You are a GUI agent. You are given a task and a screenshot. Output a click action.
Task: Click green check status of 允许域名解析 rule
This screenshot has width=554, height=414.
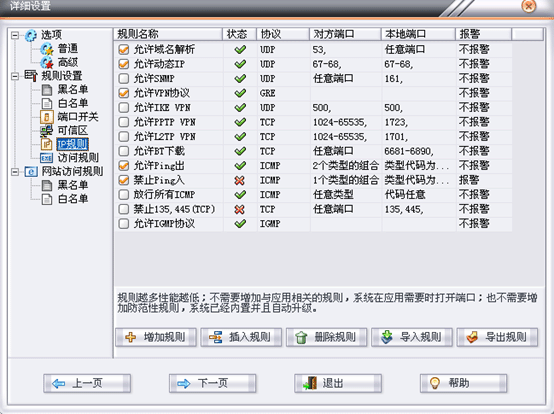click(240, 49)
